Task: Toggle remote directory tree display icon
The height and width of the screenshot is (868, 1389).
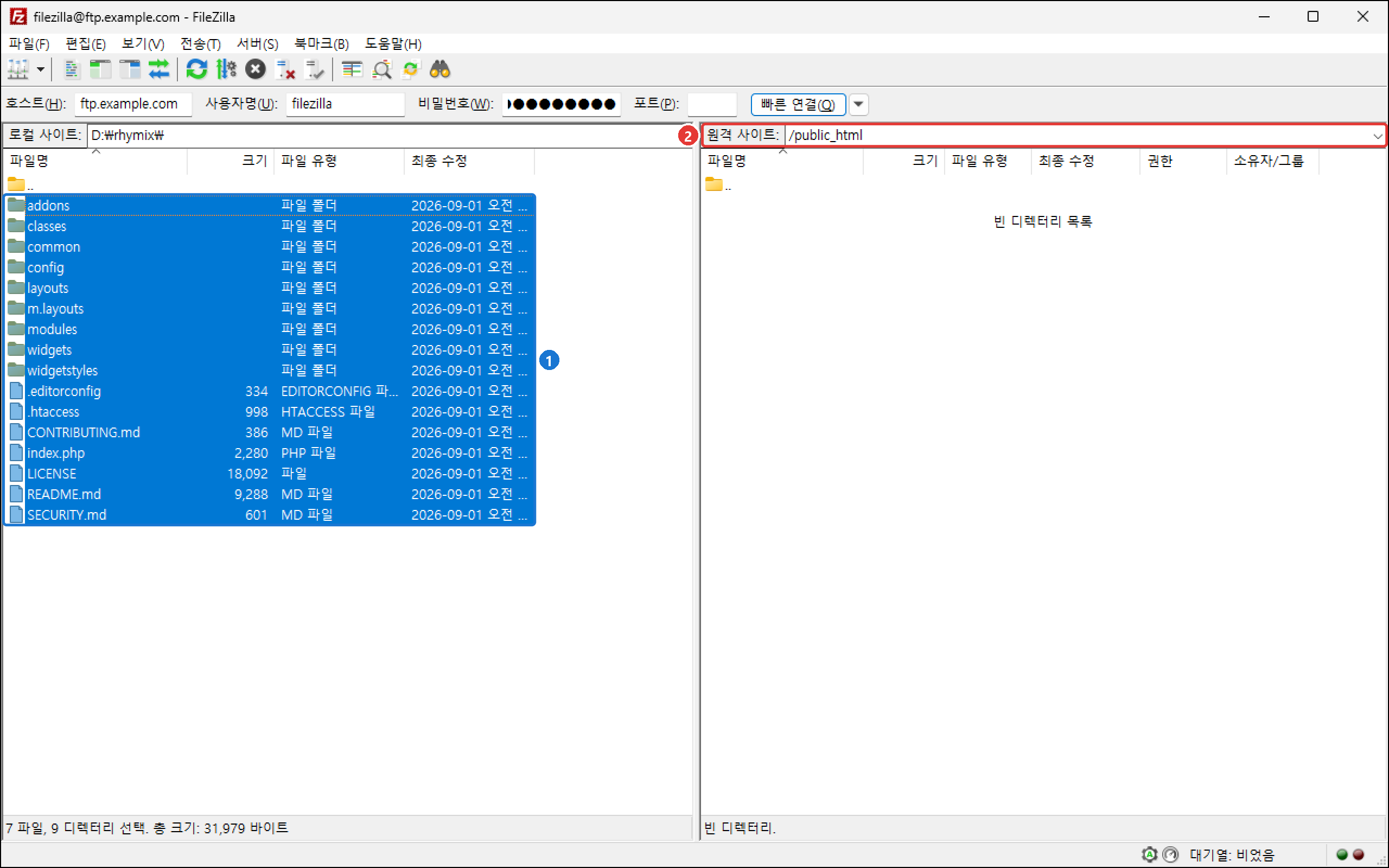Action: coord(130,69)
